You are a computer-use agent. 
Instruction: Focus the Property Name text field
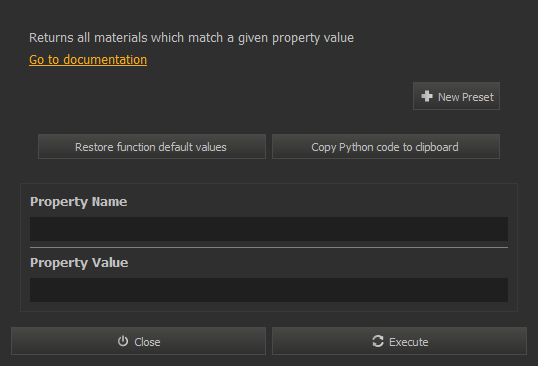tap(269, 229)
